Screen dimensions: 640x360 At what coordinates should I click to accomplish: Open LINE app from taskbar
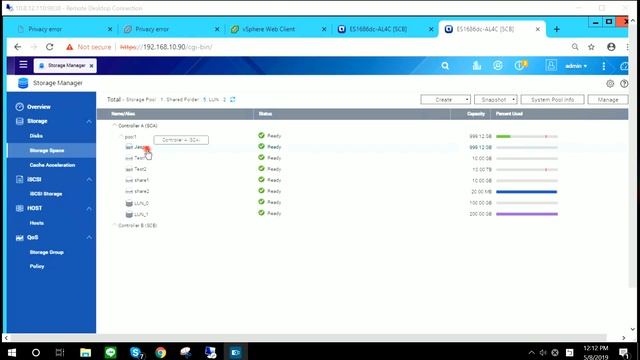click(111, 352)
